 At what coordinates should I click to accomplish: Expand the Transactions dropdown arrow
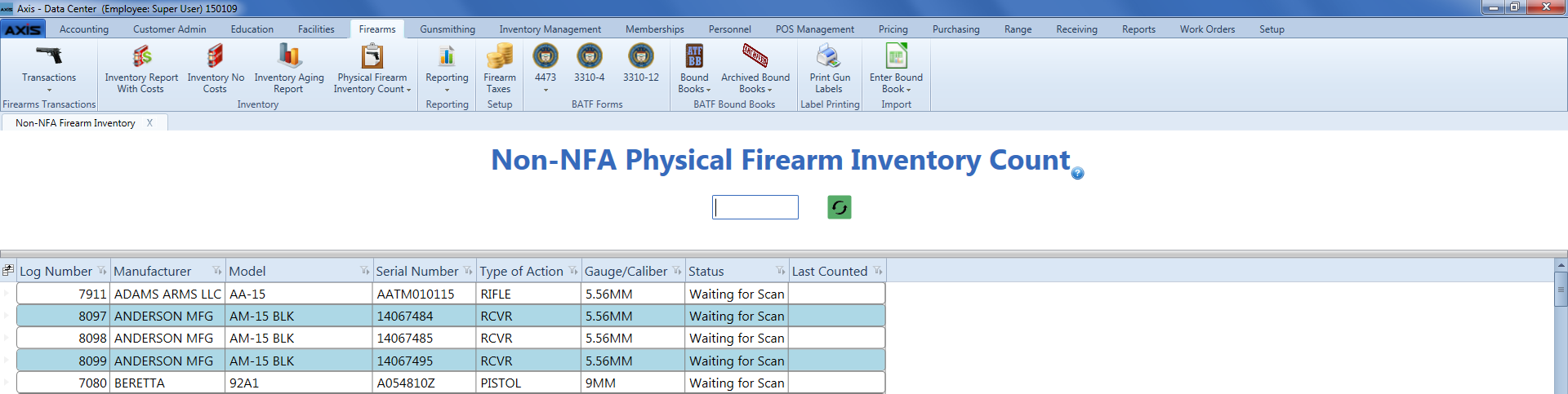(x=49, y=90)
